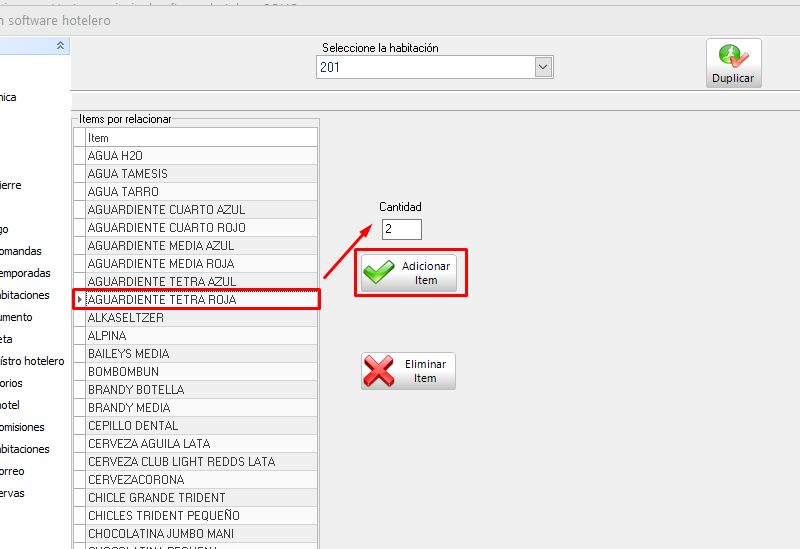Click row arrow beside AGUARDIENTE TETRA ROJA
The height and width of the screenshot is (549, 800).
(79, 299)
